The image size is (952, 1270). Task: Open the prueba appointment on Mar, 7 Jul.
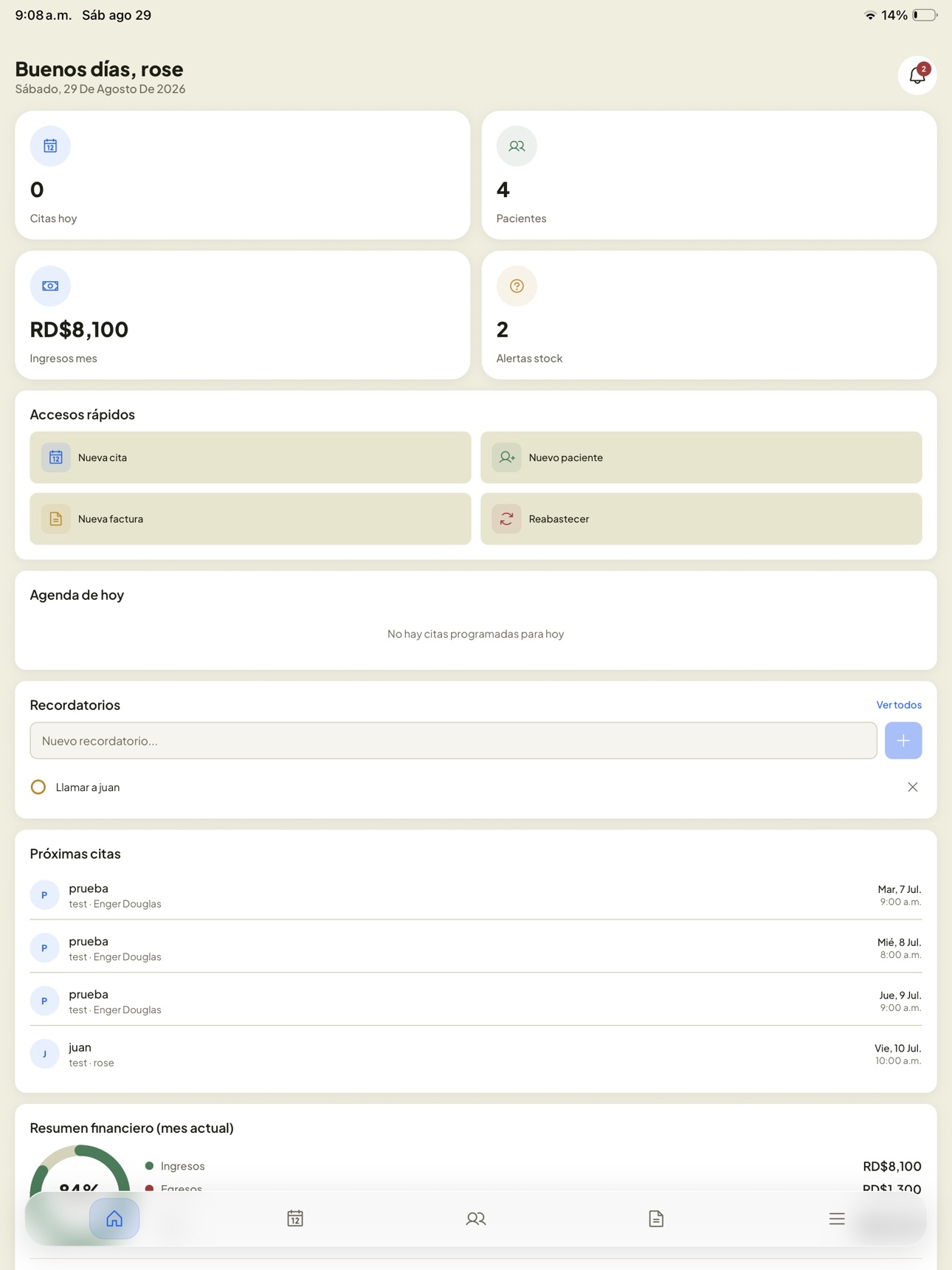click(x=476, y=894)
